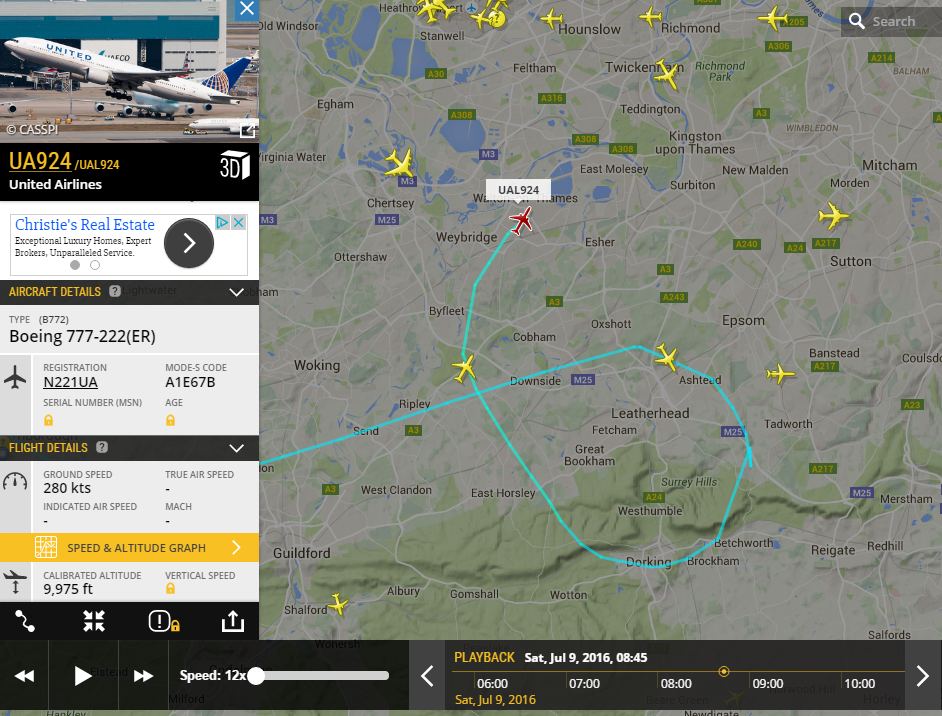The image size is (942, 716).
Task: Click the red UAL924 aircraft on map
Action: coord(521,220)
